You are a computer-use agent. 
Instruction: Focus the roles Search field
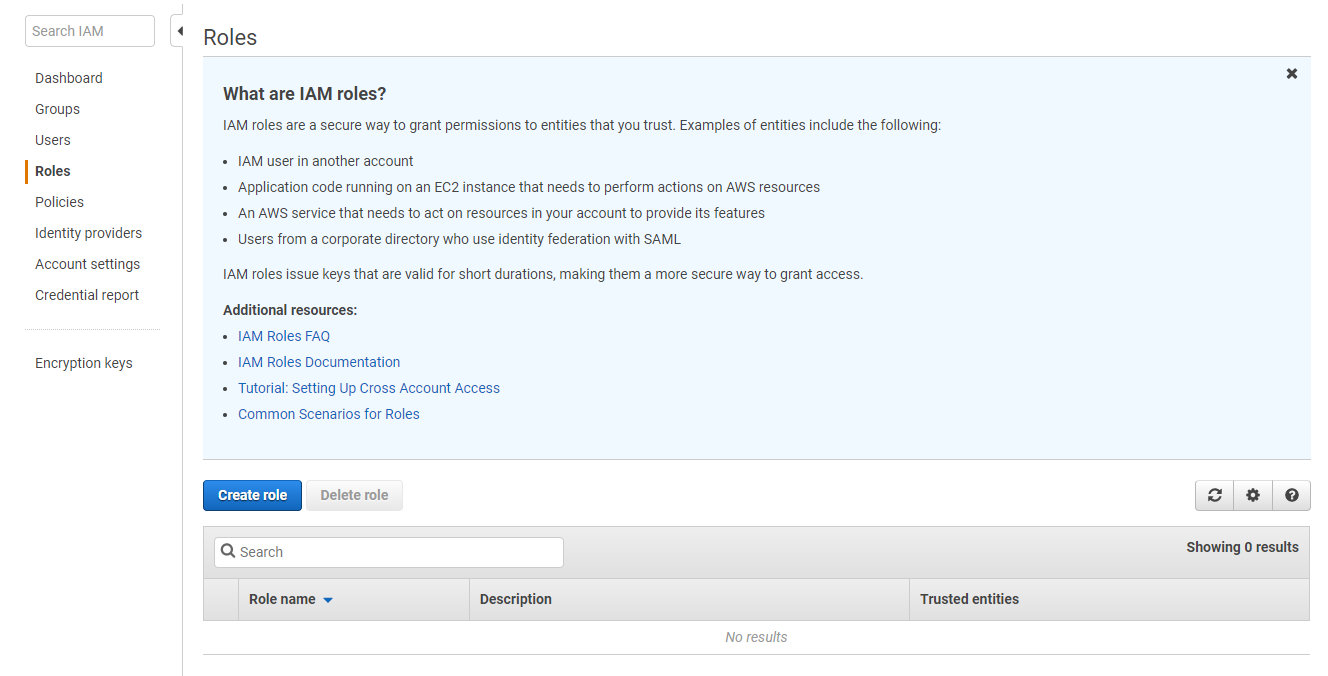pos(389,552)
